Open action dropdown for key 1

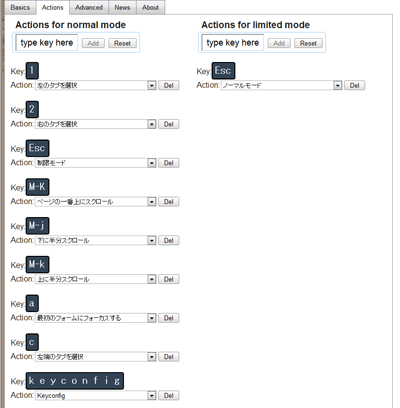(x=95, y=85)
